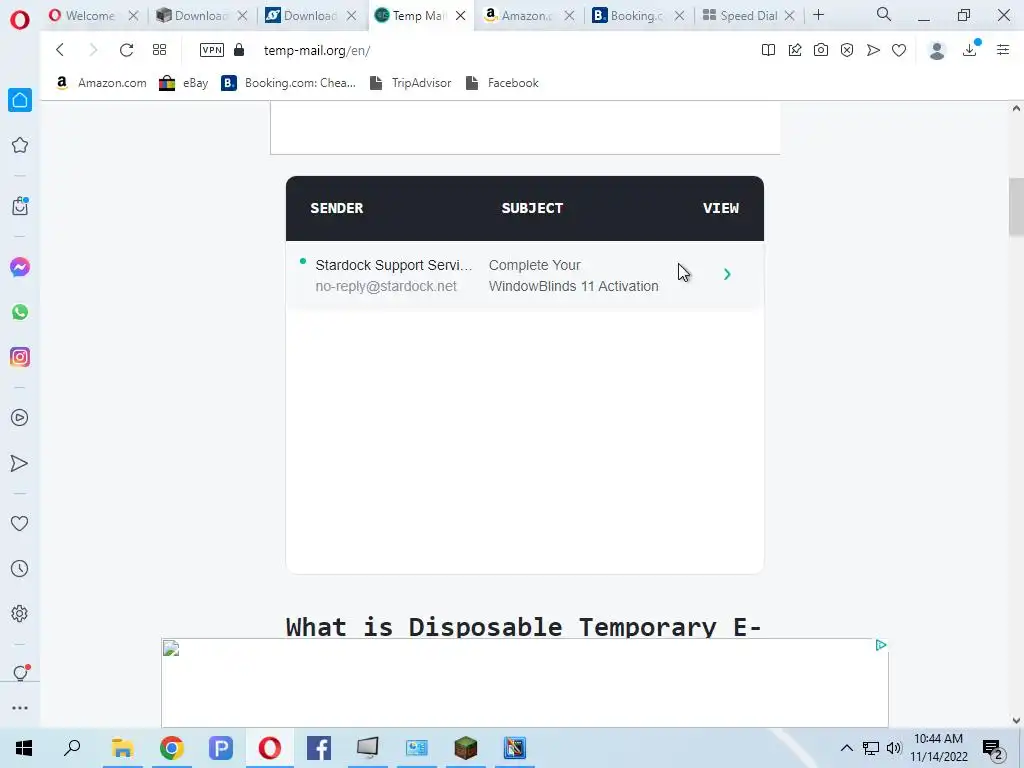Open eBay bookmark

click(184, 83)
